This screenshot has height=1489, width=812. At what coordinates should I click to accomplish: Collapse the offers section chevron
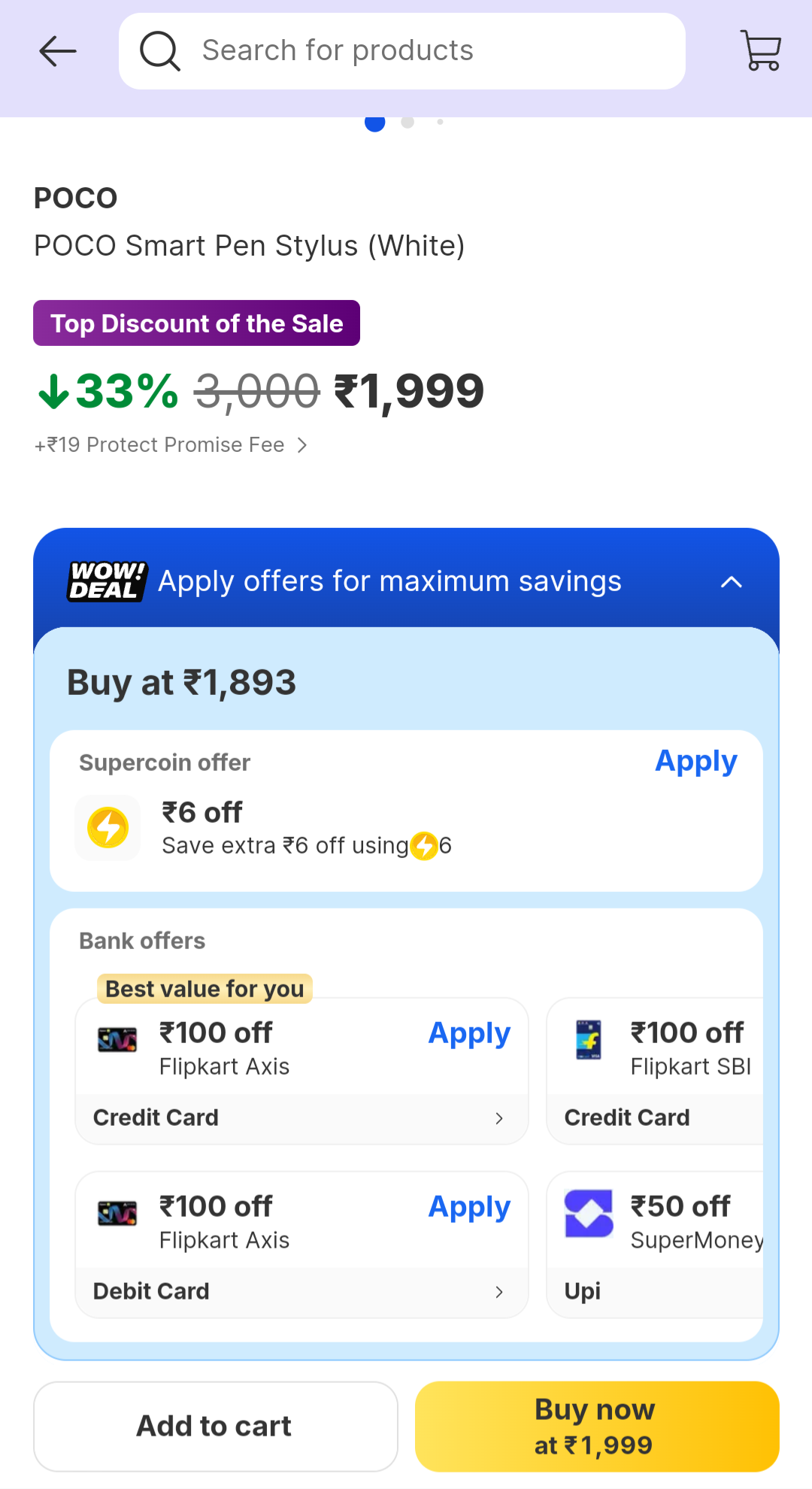pyautogui.click(x=731, y=582)
